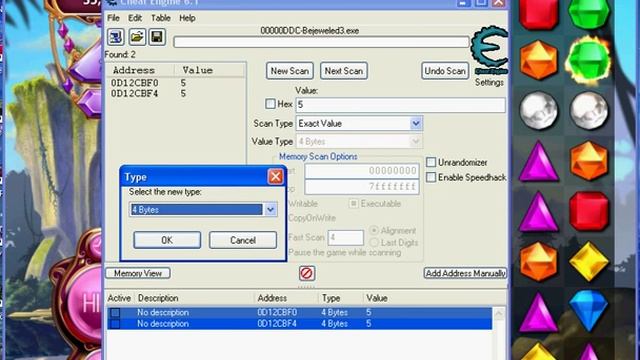Open the Help menu
The width and height of the screenshot is (640, 360).
(187, 18)
